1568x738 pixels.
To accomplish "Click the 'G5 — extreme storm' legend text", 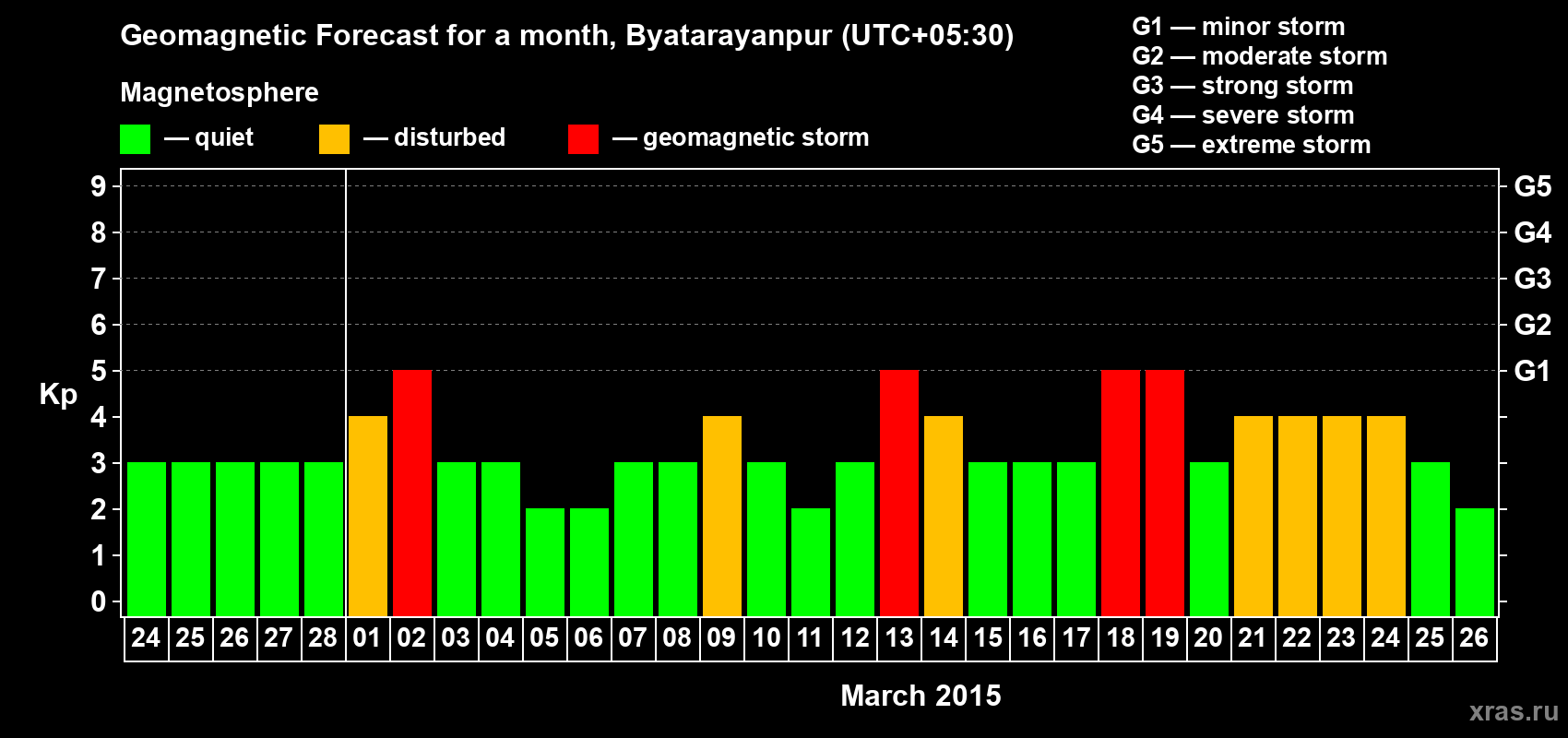I will pos(1252,145).
